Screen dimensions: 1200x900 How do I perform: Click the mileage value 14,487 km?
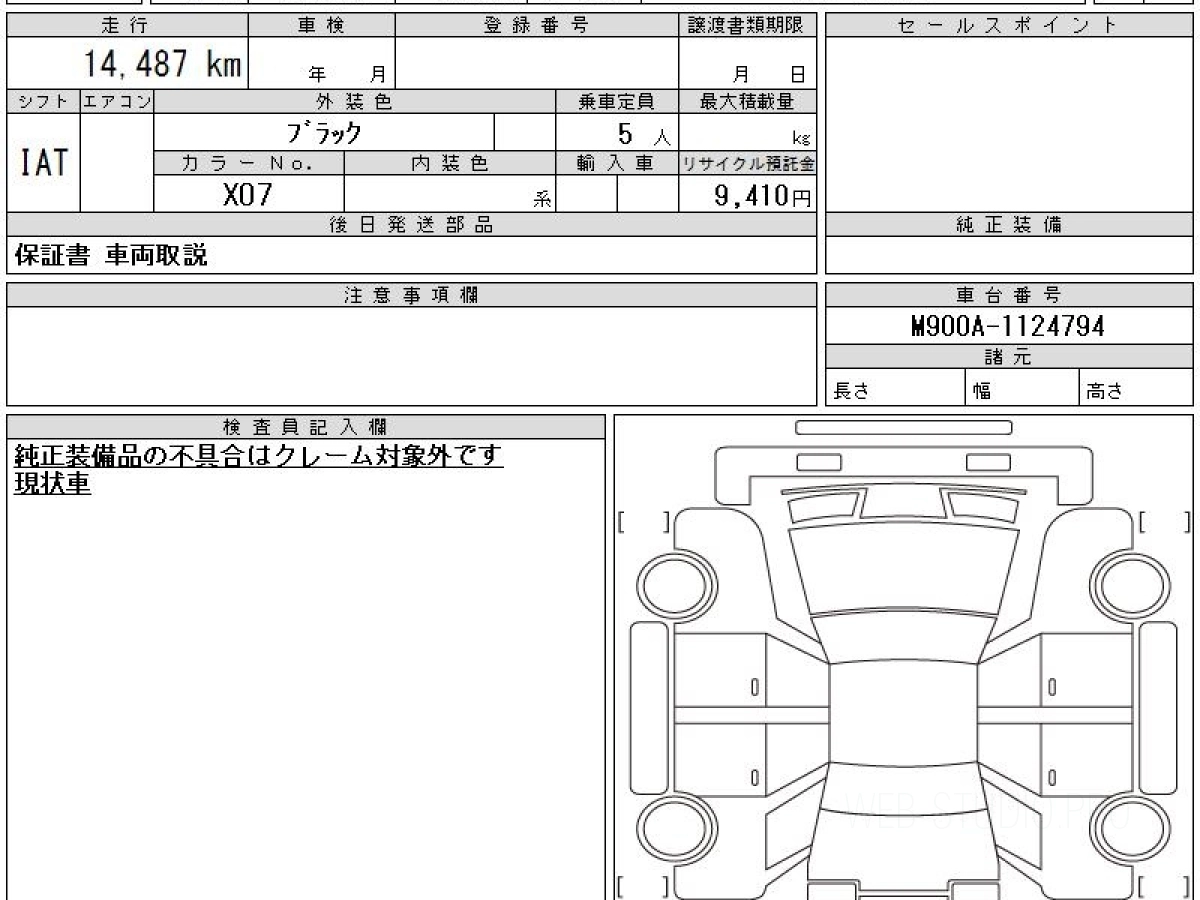162,64
